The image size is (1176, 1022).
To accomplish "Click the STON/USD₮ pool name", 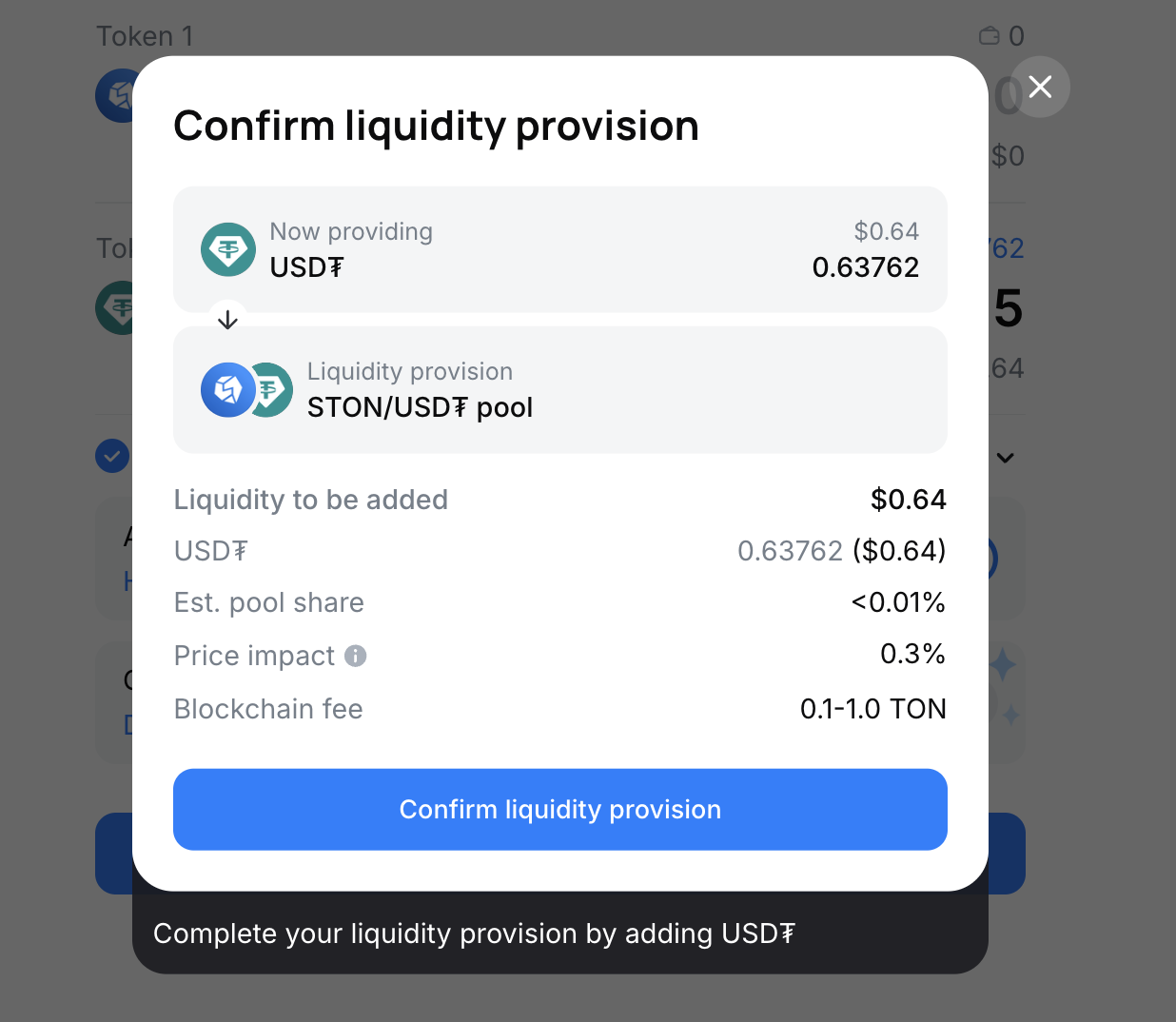I will coord(420,407).
